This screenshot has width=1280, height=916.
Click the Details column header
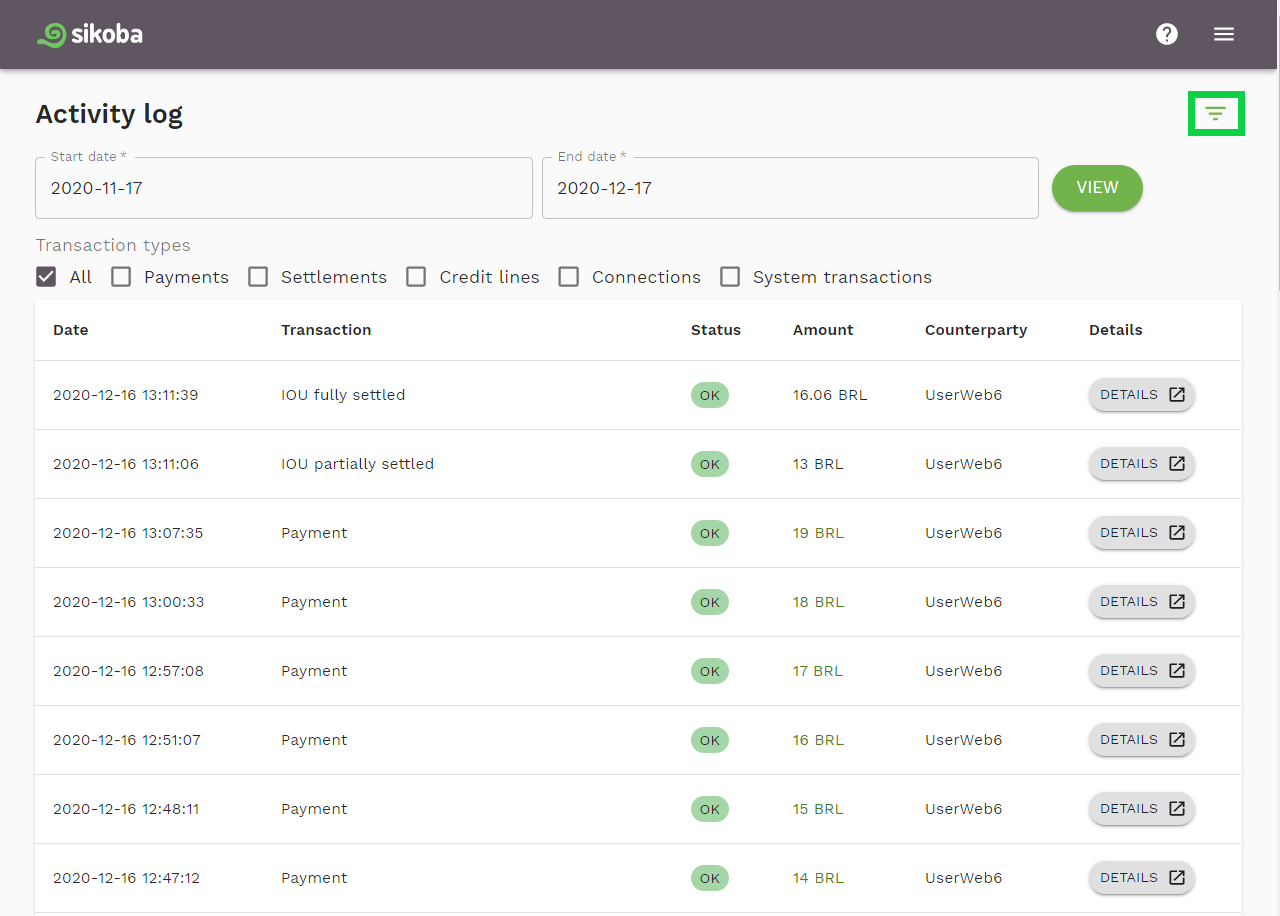tap(1116, 330)
